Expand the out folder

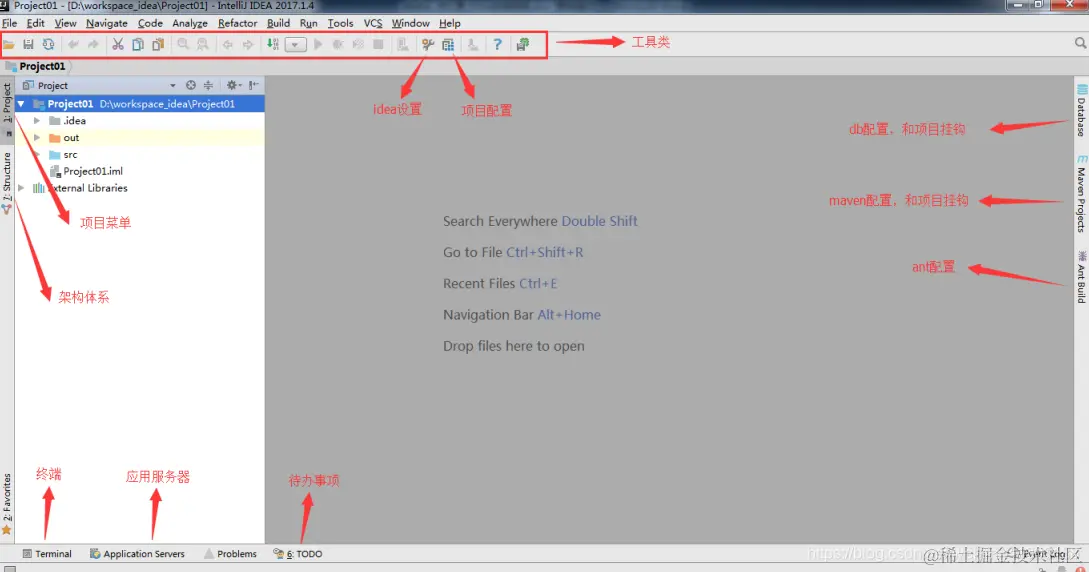(x=37, y=137)
